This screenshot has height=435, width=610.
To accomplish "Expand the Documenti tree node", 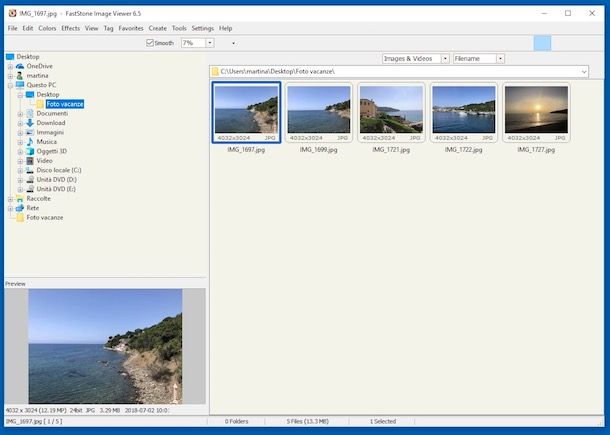I will pos(20,114).
